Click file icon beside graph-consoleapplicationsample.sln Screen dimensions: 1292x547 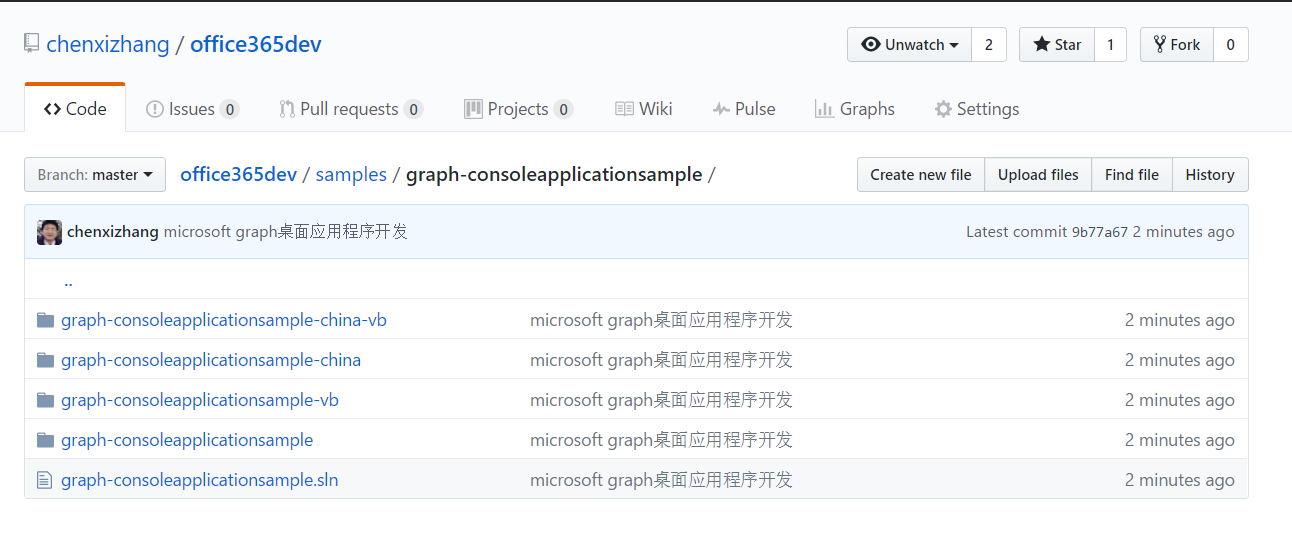click(x=44, y=480)
